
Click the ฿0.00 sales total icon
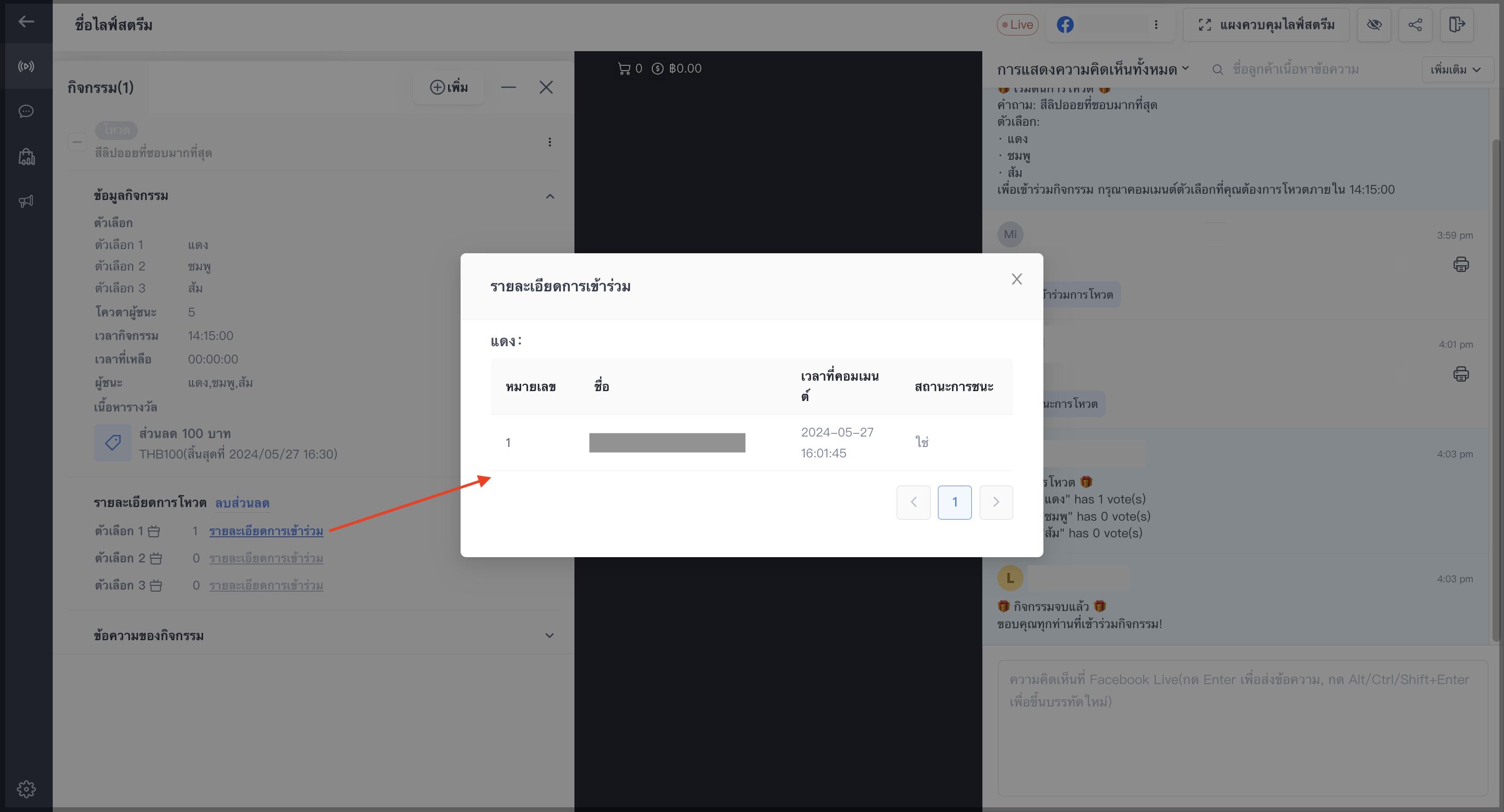(x=657, y=69)
